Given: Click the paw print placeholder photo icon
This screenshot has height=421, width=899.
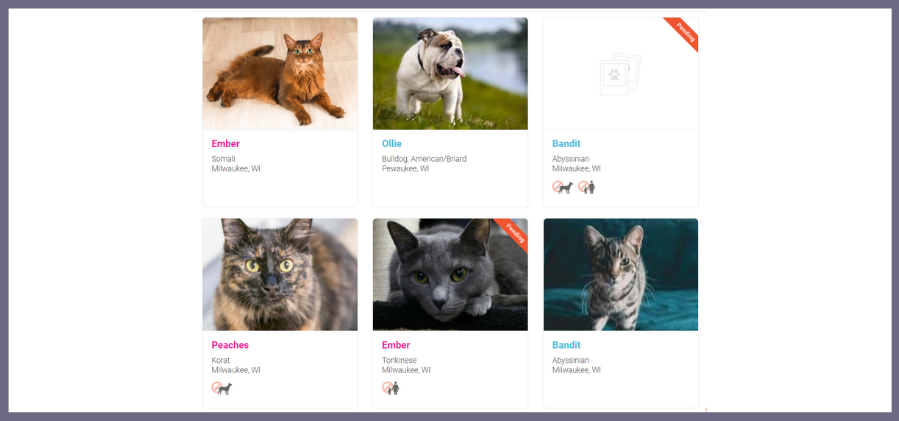Looking at the screenshot, I should 620,73.
